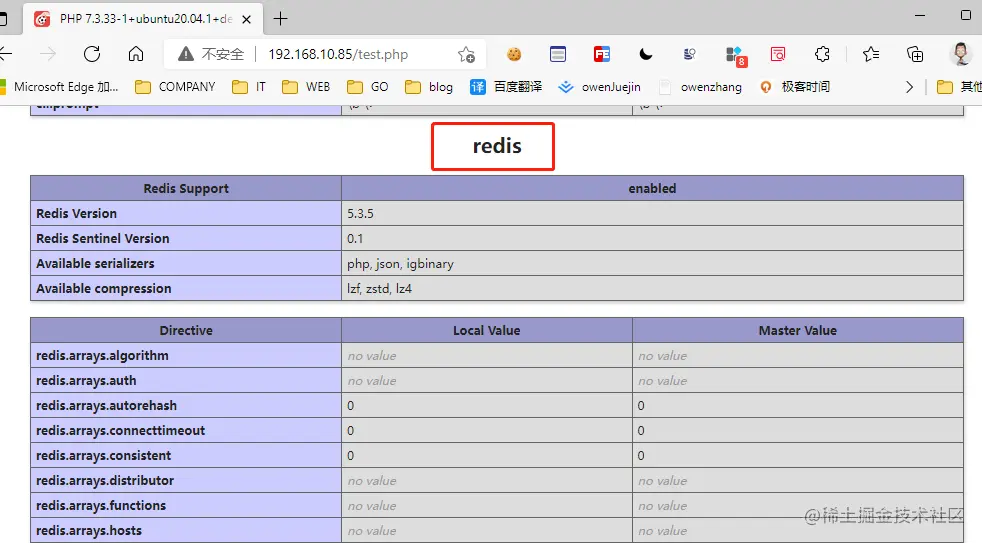The height and width of the screenshot is (543, 982).
Task: Expand the bookmarks overflow chevron
Action: (909, 87)
